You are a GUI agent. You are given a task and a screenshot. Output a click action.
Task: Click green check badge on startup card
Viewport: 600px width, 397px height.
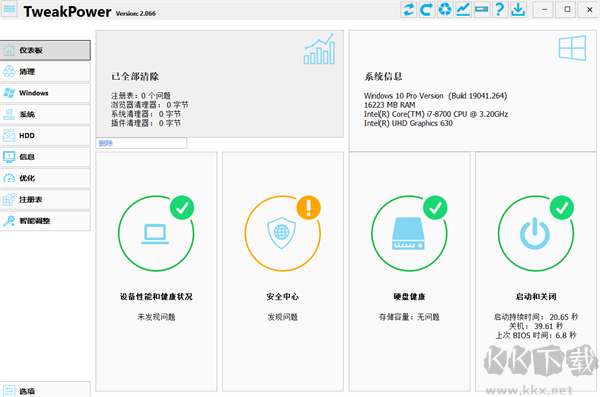[562, 208]
